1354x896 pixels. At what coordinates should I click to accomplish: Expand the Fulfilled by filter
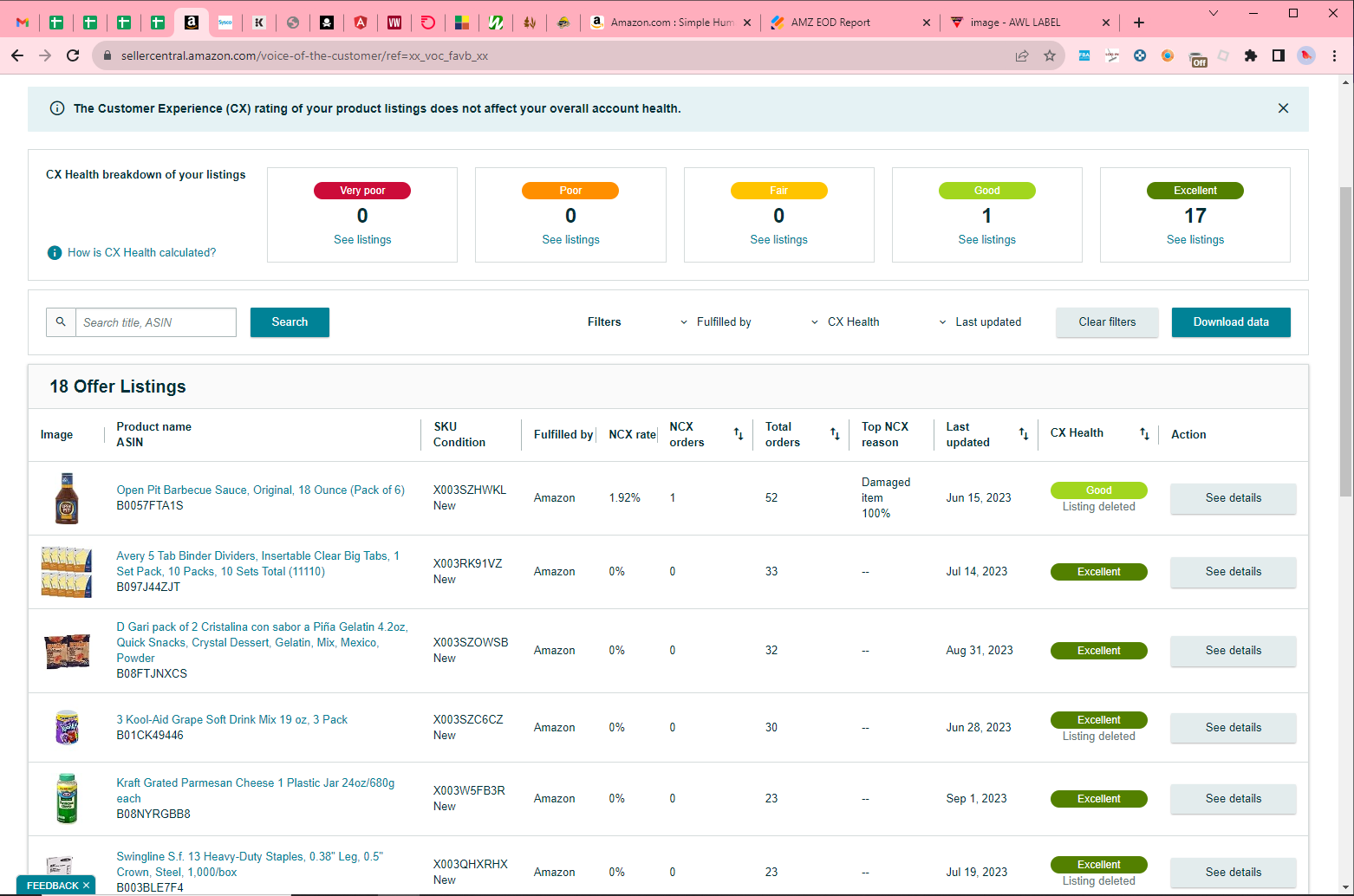[715, 322]
